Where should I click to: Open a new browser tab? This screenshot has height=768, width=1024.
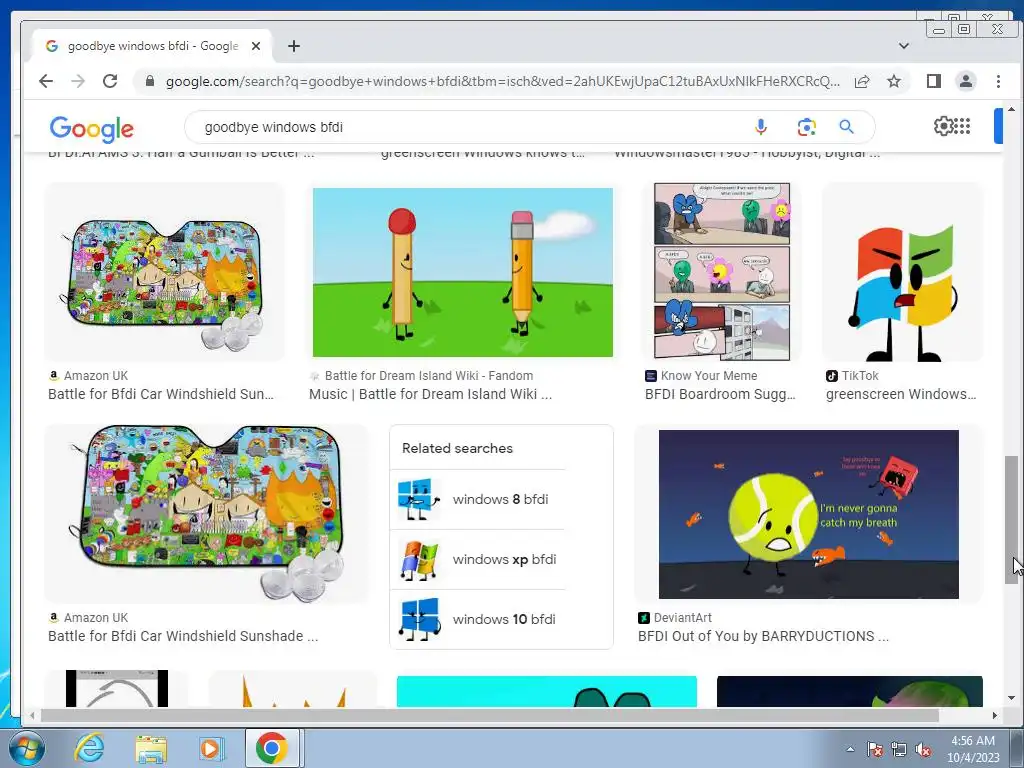(294, 46)
